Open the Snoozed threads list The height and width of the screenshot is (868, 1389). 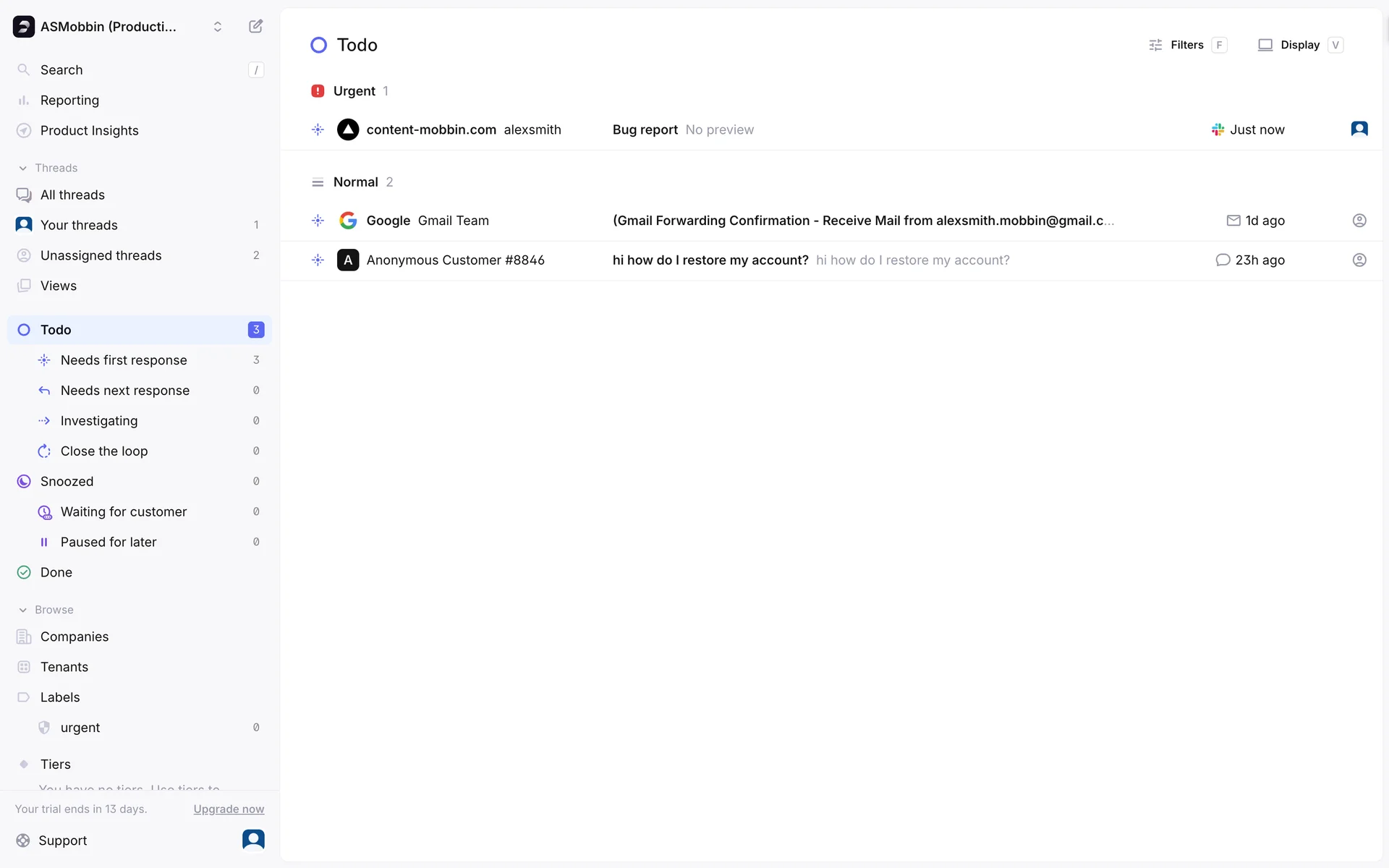67,481
